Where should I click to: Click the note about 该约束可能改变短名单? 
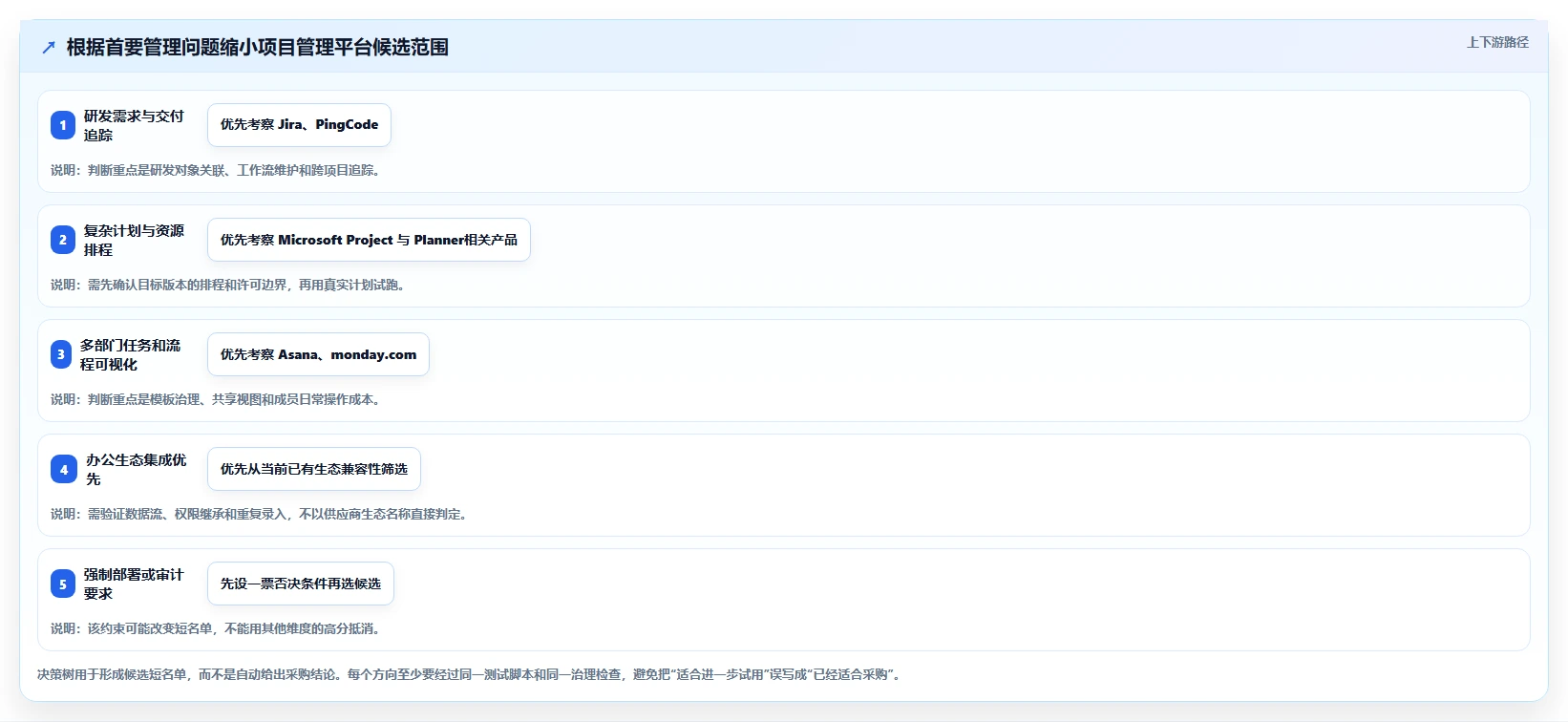click(x=218, y=628)
